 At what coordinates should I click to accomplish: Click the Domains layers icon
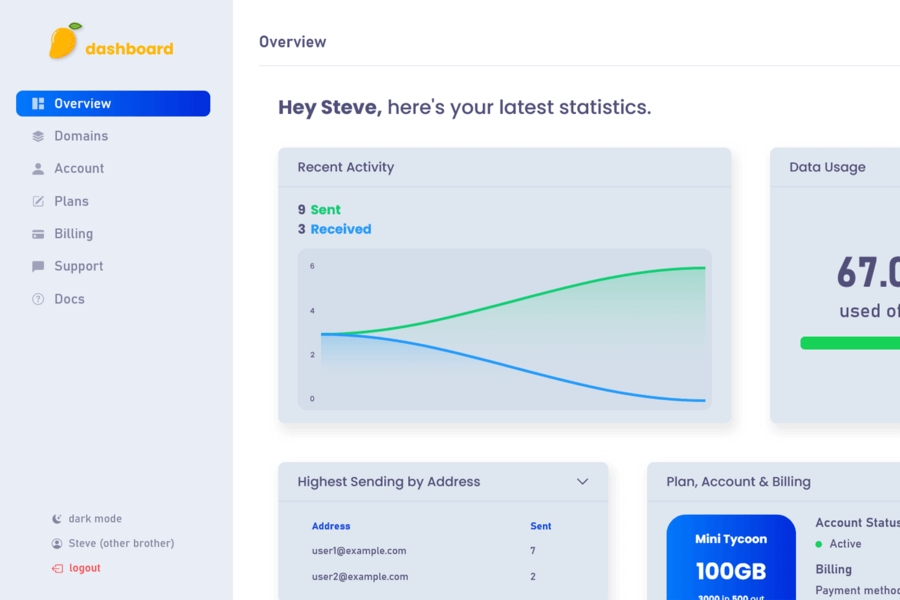coord(38,136)
